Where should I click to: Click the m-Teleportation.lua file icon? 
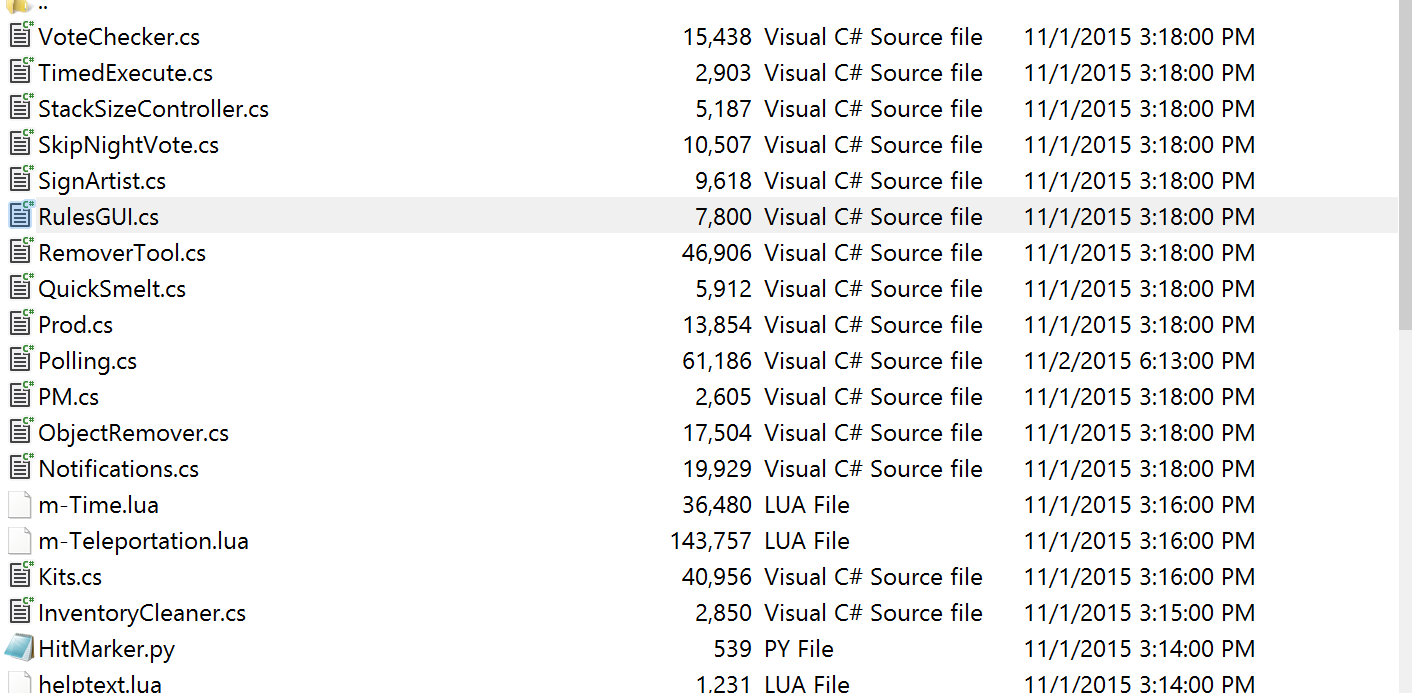coord(20,540)
